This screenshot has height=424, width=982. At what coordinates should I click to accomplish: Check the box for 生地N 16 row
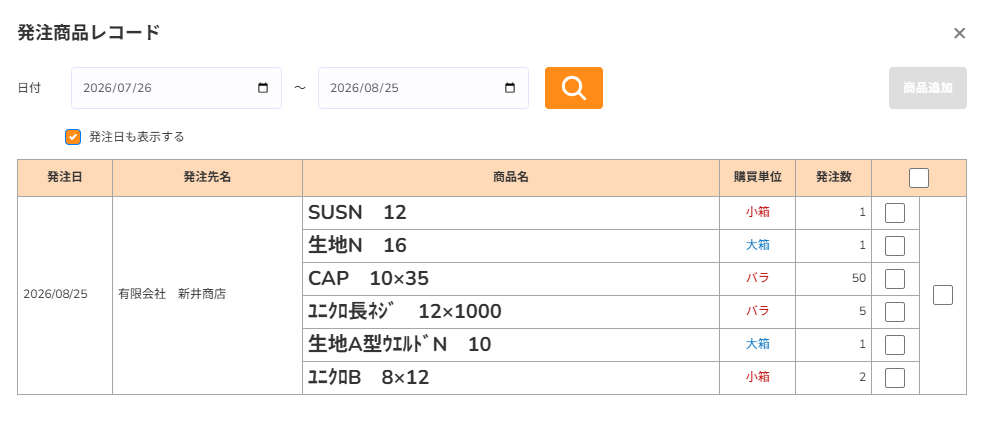click(895, 246)
